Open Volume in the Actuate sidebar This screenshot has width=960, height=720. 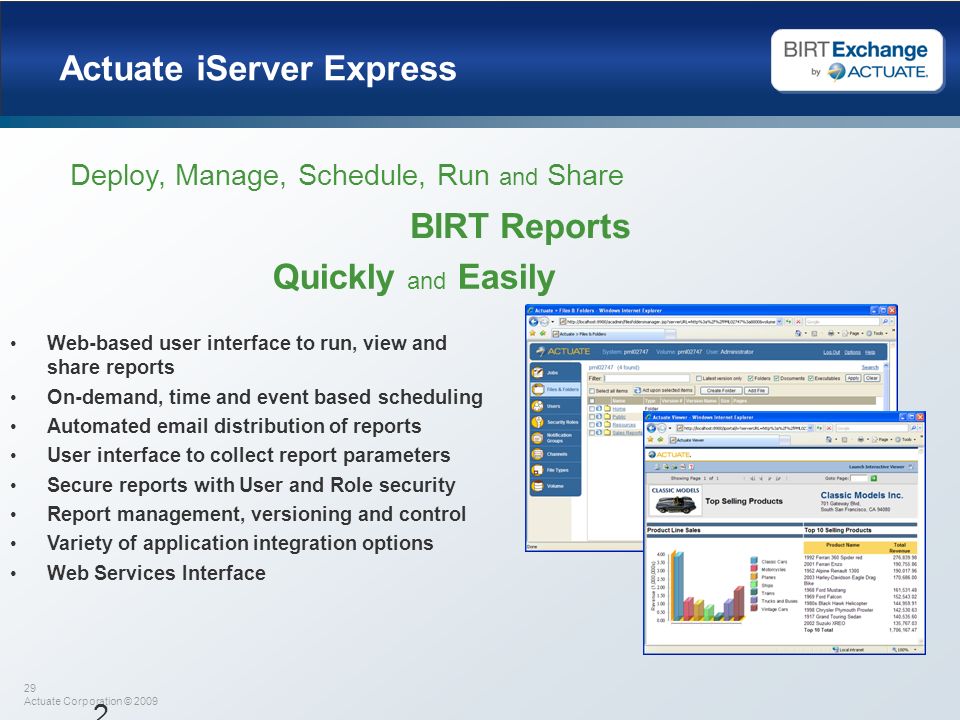coord(555,486)
